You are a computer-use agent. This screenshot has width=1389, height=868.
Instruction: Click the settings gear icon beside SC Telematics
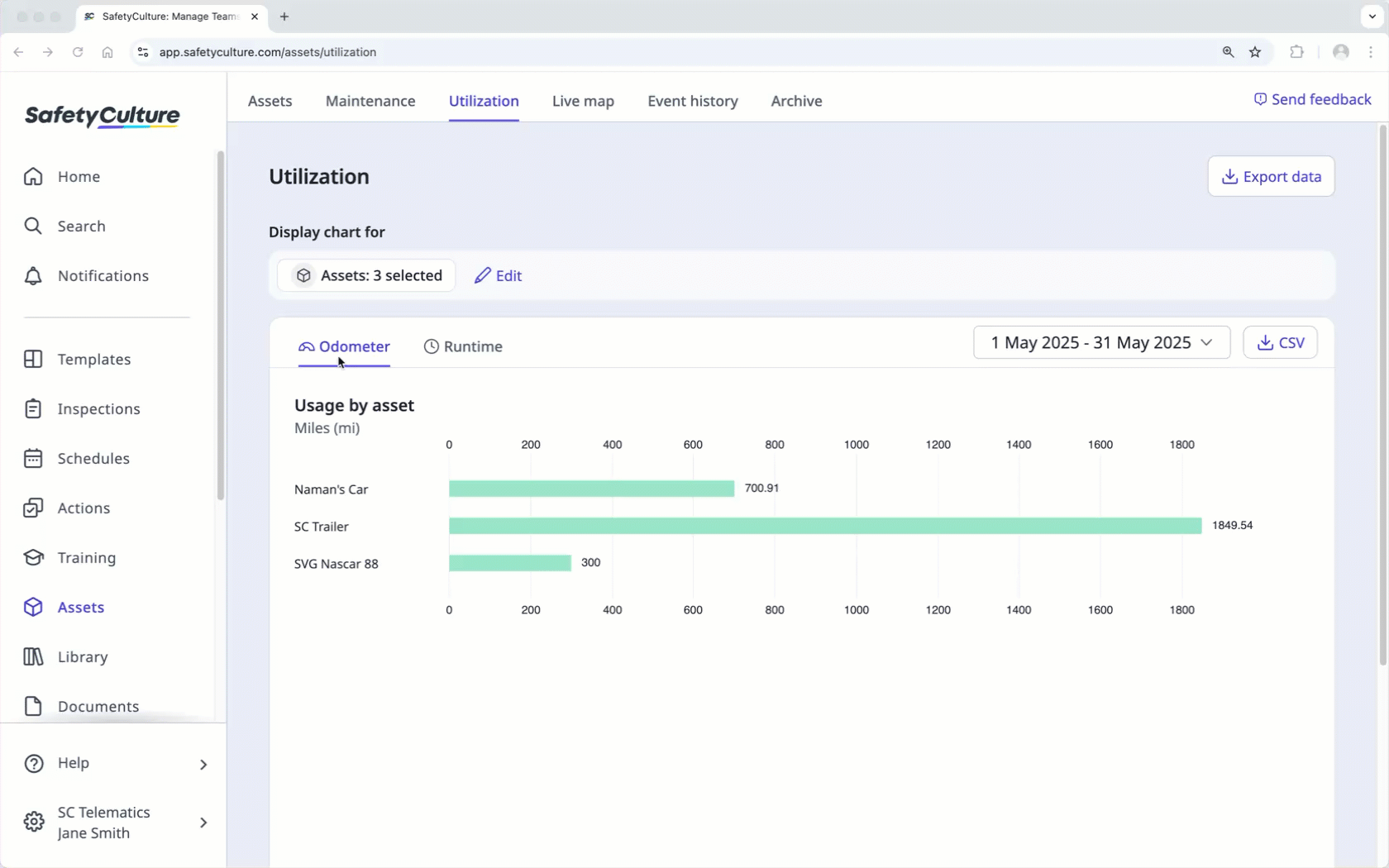coord(34,822)
